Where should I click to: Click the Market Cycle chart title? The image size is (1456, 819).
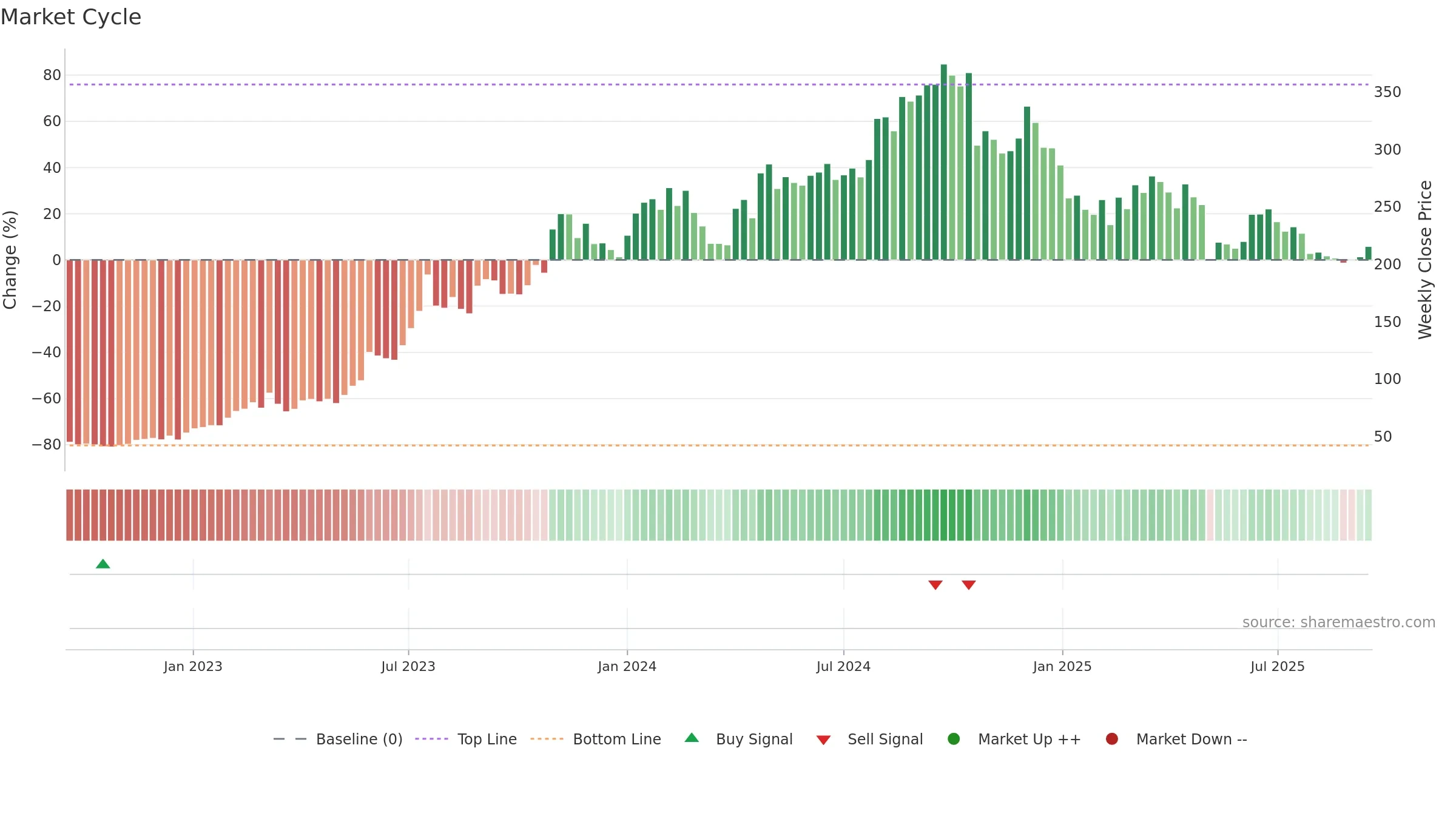tap(71, 17)
